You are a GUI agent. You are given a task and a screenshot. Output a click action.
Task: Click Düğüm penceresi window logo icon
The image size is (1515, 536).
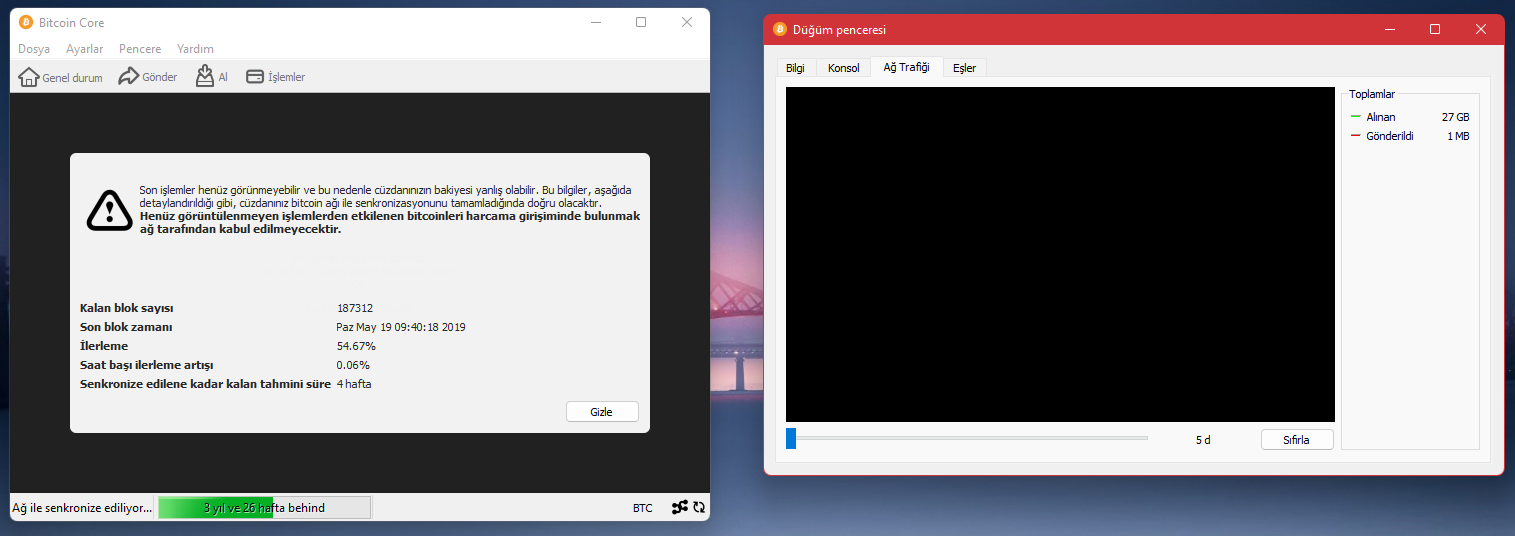coord(780,30)
